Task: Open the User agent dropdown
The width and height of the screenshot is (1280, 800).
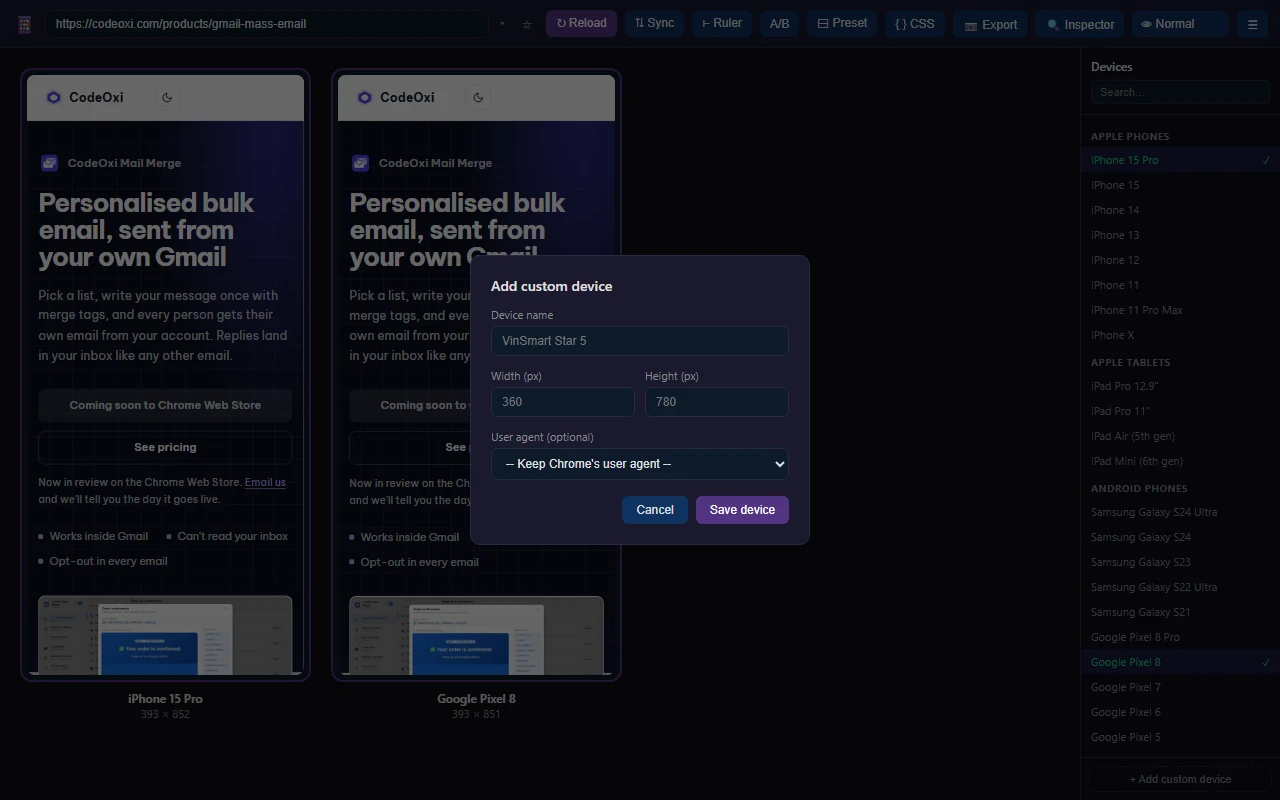Action: (x=640, y=464)
